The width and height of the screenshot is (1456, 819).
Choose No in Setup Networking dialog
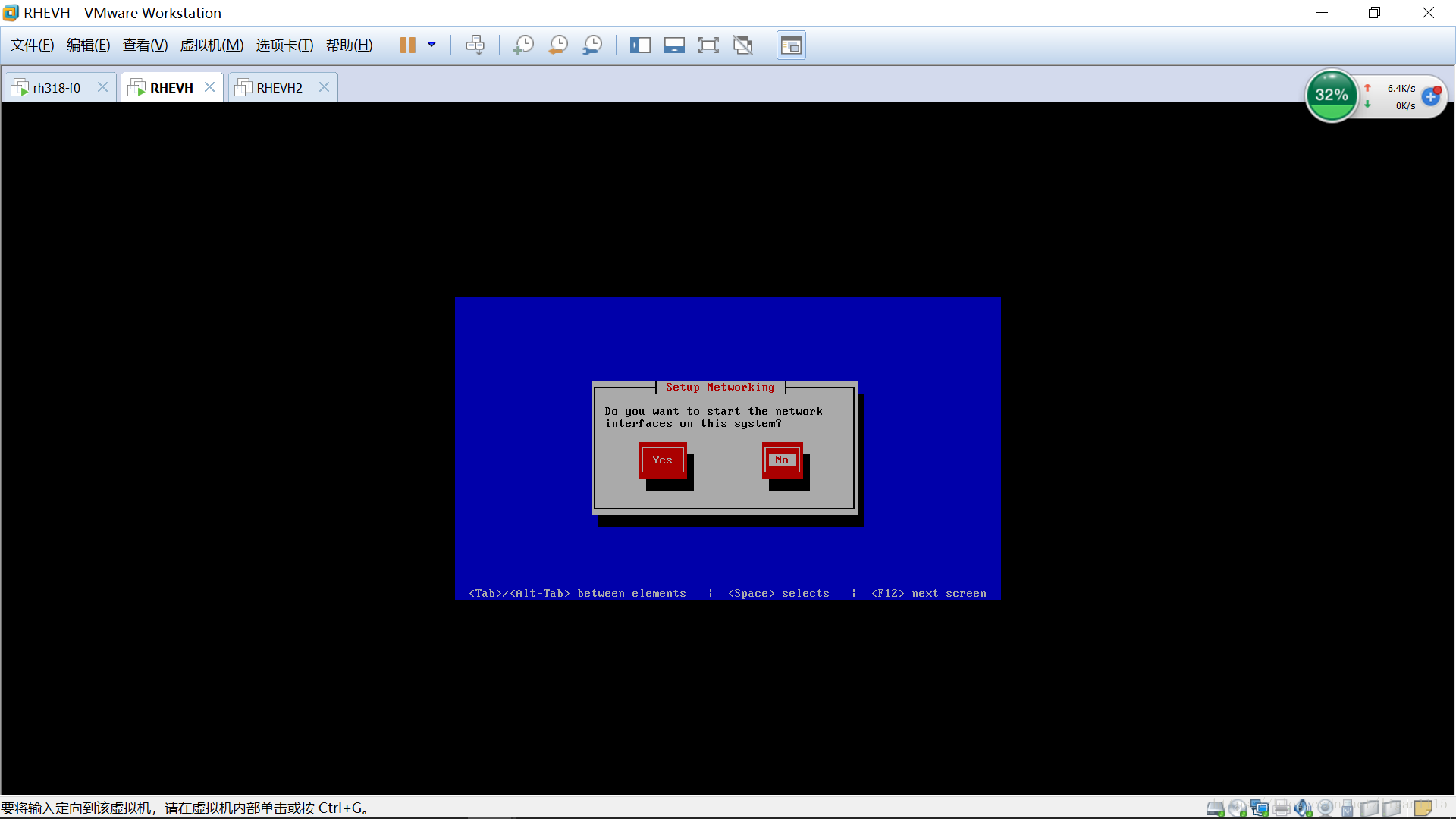pyautogui.click(x=782, y=460)
